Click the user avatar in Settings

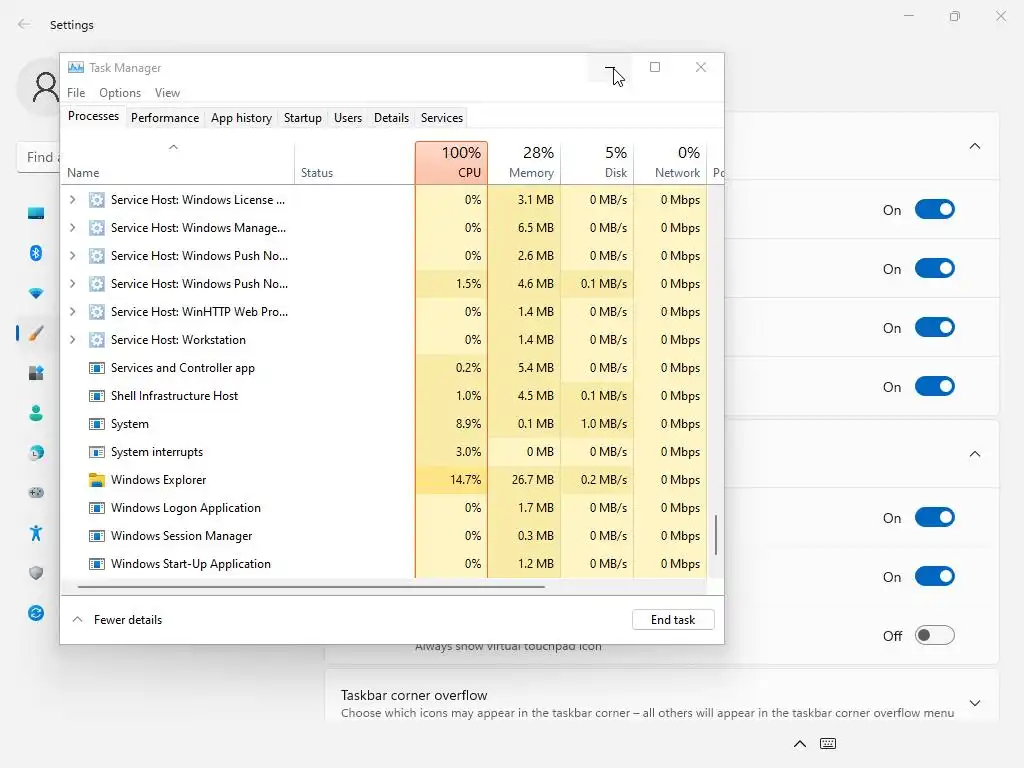click(x=40, y=88)
